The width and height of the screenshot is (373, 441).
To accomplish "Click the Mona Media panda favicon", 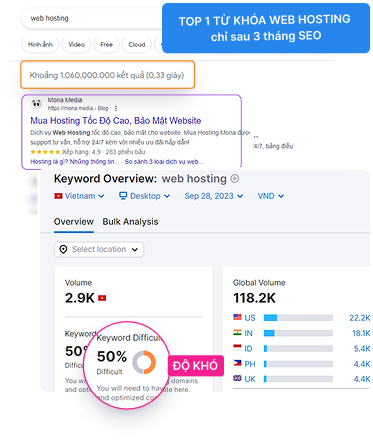I will coord(36,104).
